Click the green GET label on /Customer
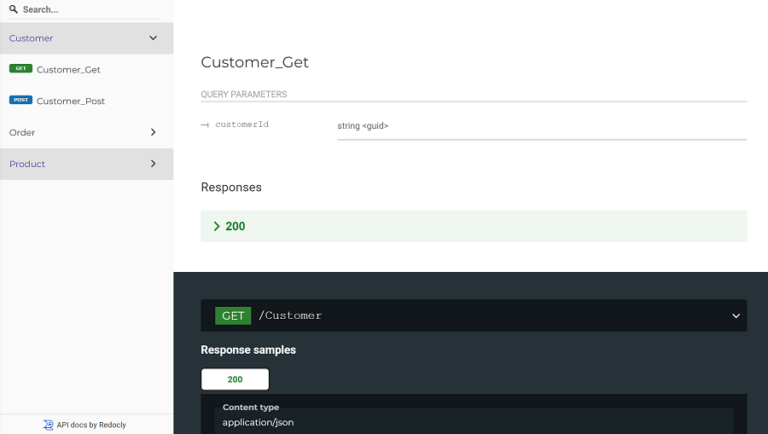Screen dimensions: 768x434 pos(233,316)
